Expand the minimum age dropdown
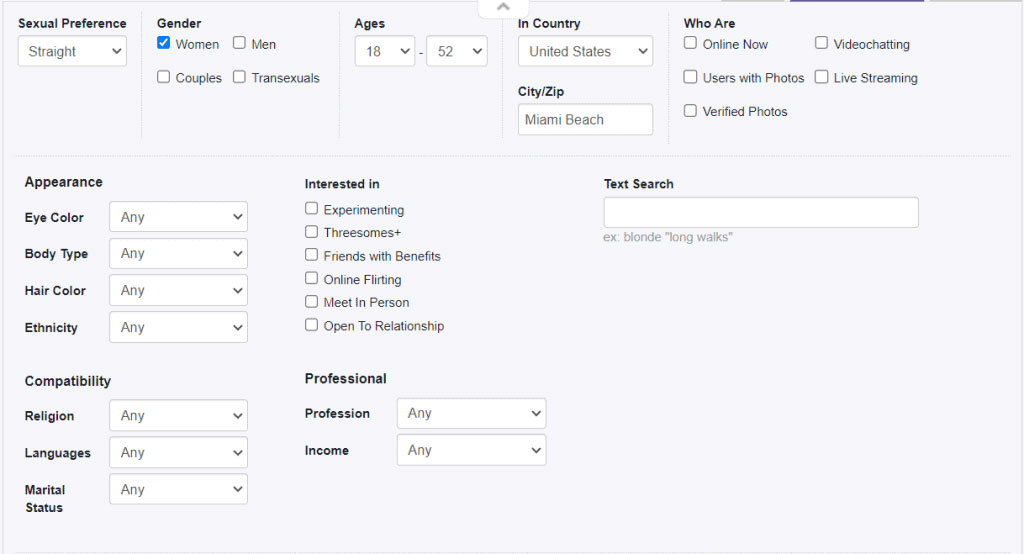Screen dimensions: 1024x554 (385, 51)
